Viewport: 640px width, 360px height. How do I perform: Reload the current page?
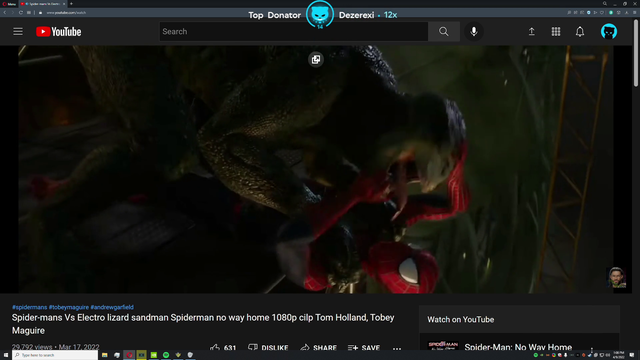click(20, 13)
